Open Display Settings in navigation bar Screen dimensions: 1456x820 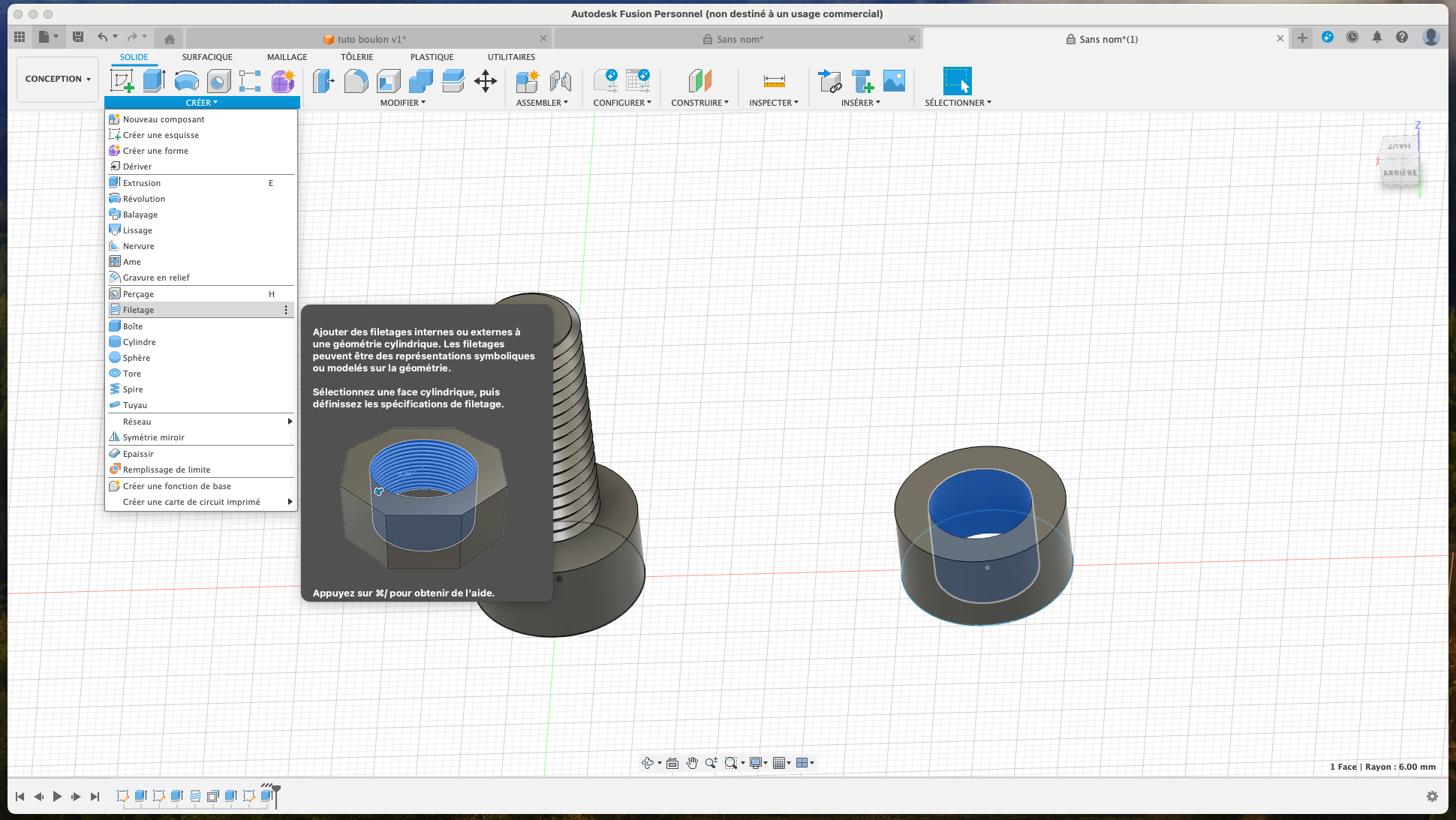(x=758, y=763)
